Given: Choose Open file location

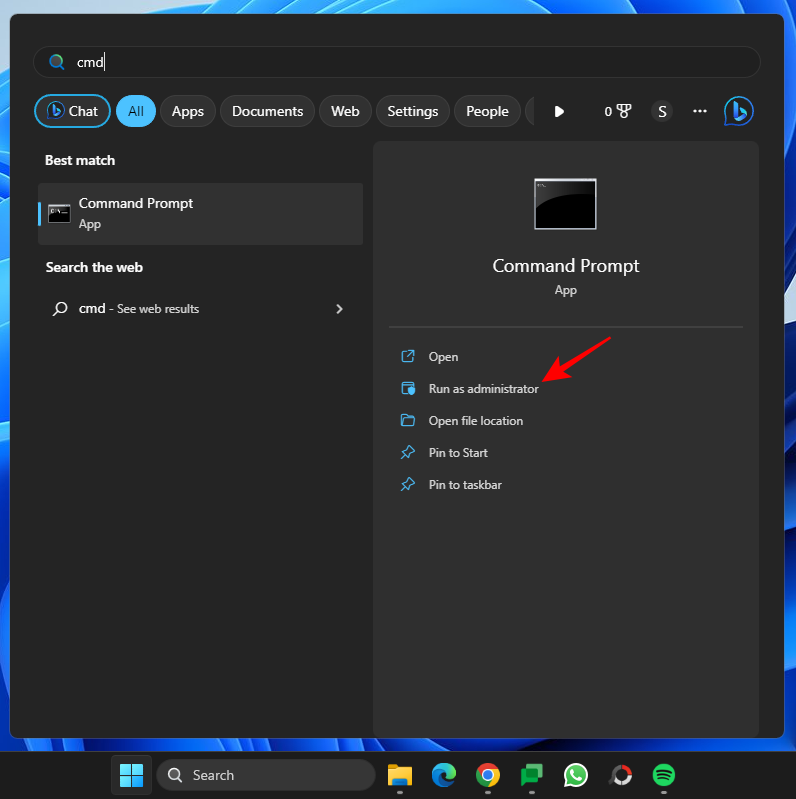Looking at the screenshot, I should [x=475, y=421].
